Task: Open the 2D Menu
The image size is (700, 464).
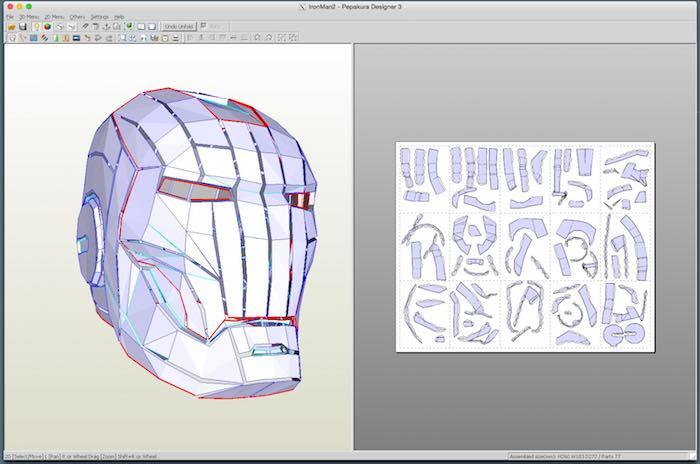Action: coord(54,17)
